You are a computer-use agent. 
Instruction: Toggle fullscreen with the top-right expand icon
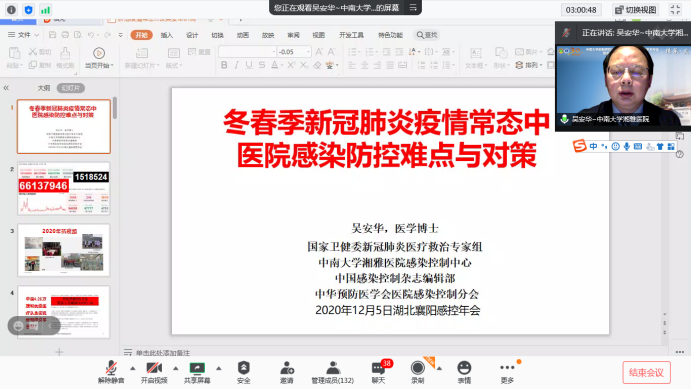(x=675, y=10)
